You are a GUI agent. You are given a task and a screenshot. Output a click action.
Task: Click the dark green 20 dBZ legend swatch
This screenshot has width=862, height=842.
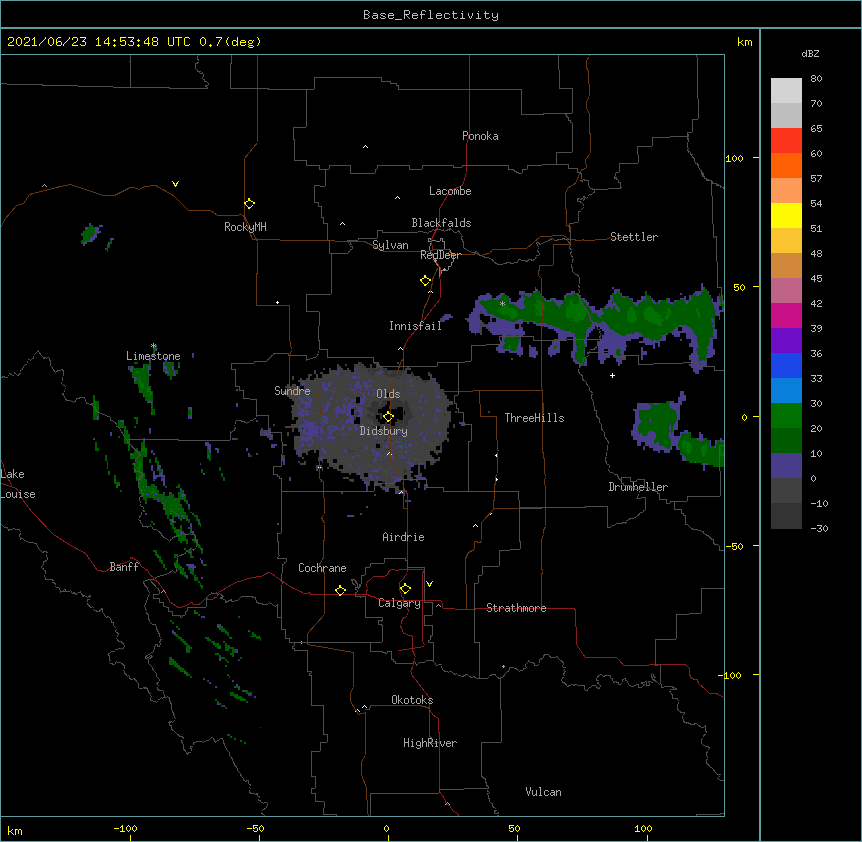pyautogui.click(x=786, y=441)
